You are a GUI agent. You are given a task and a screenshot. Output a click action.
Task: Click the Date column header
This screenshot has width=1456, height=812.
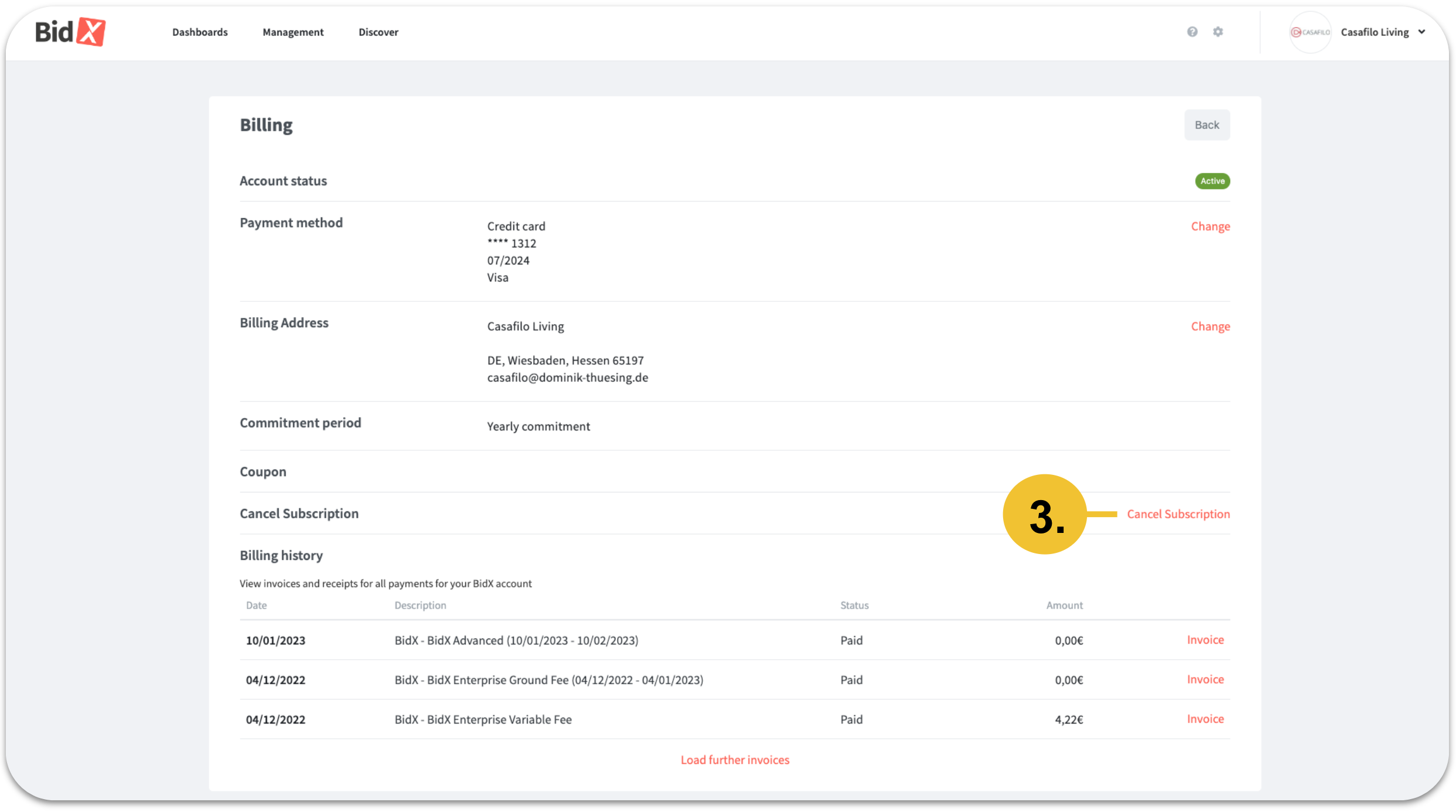256,606
